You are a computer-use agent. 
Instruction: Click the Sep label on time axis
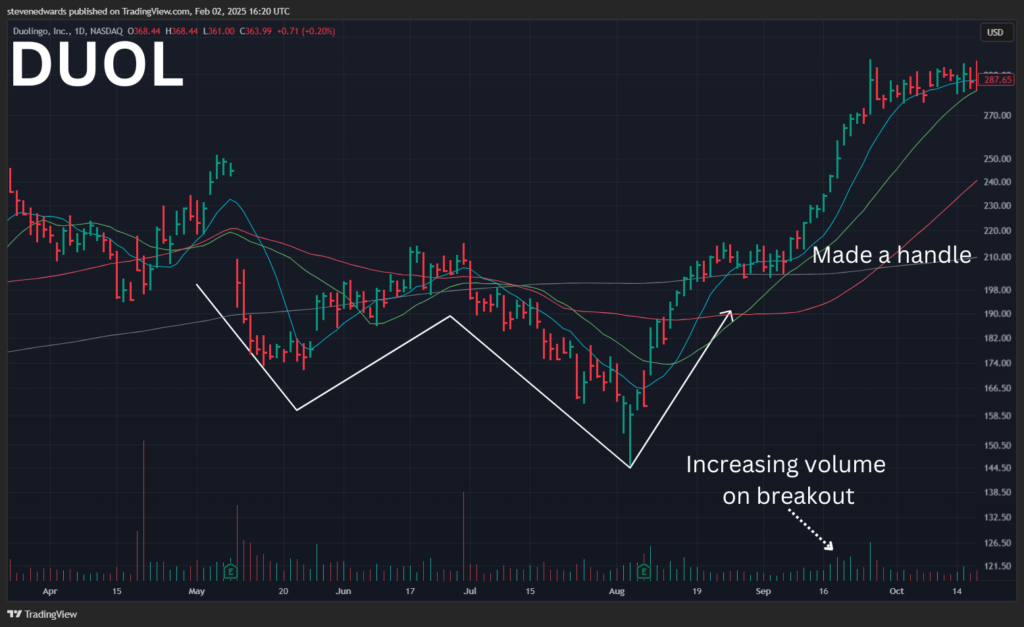(763, 591)
